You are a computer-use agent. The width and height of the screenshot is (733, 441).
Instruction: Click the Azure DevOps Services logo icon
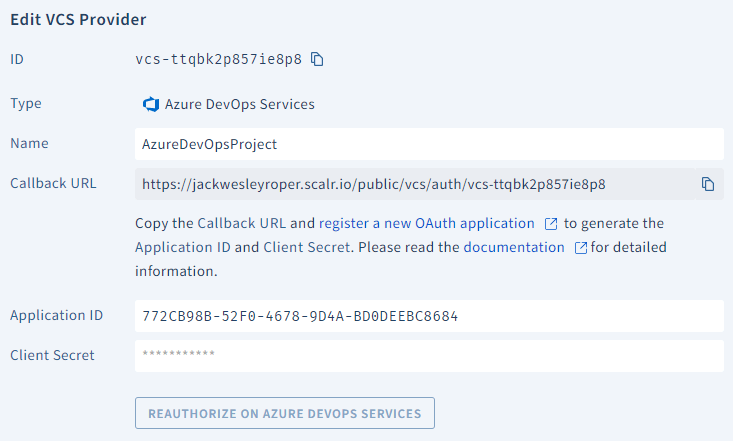(x=151, y=104)
